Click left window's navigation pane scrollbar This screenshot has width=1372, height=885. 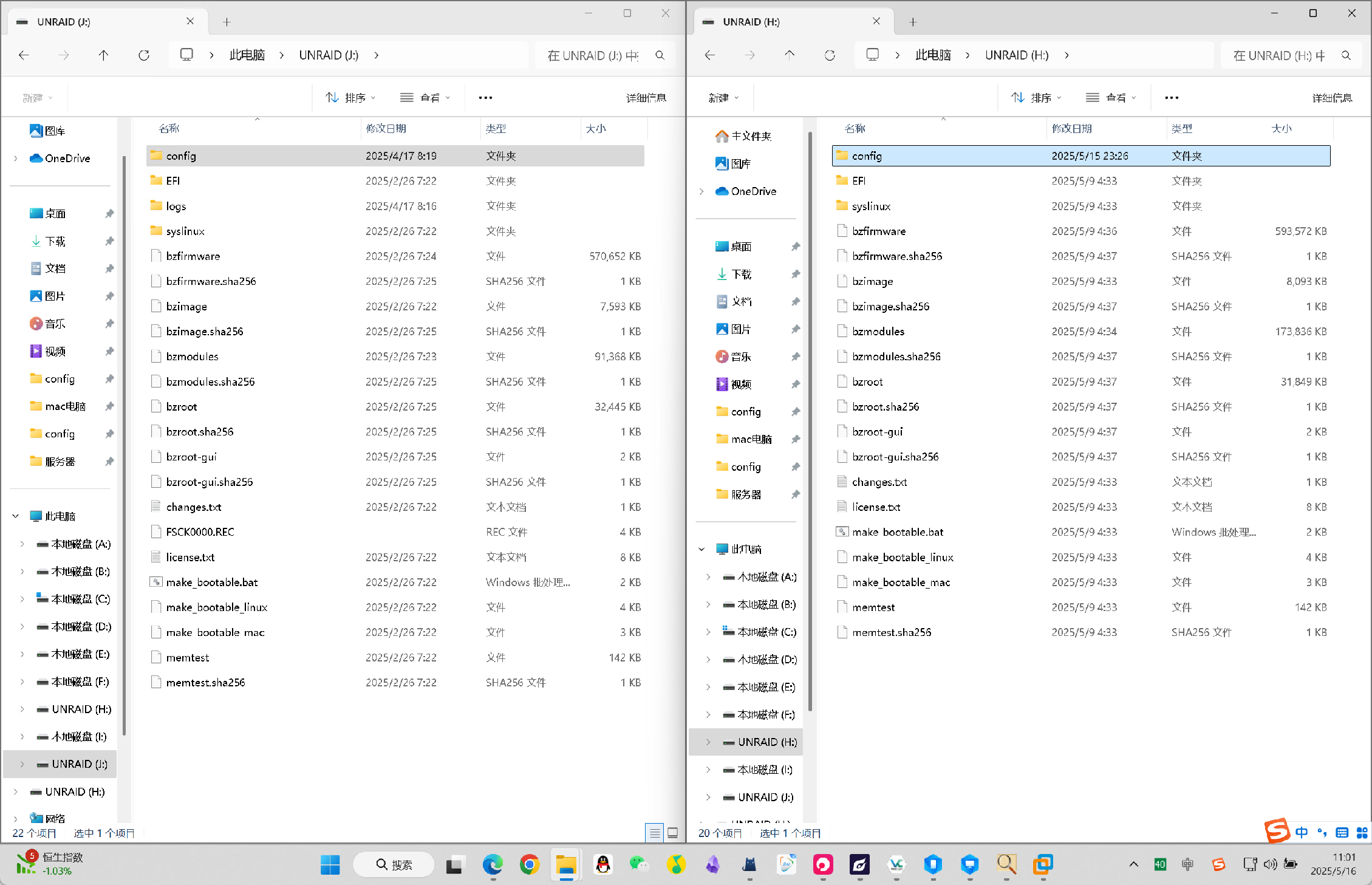click(x=125, y=443)
